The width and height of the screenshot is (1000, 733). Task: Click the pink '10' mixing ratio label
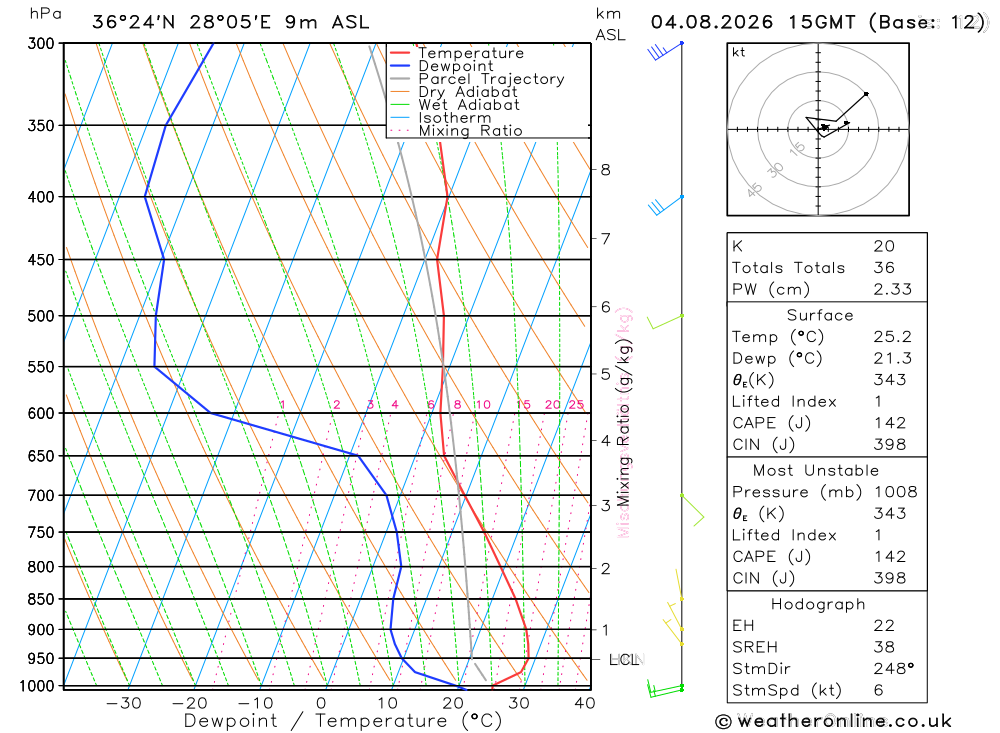pyautogui.click(x=483, y=404)
